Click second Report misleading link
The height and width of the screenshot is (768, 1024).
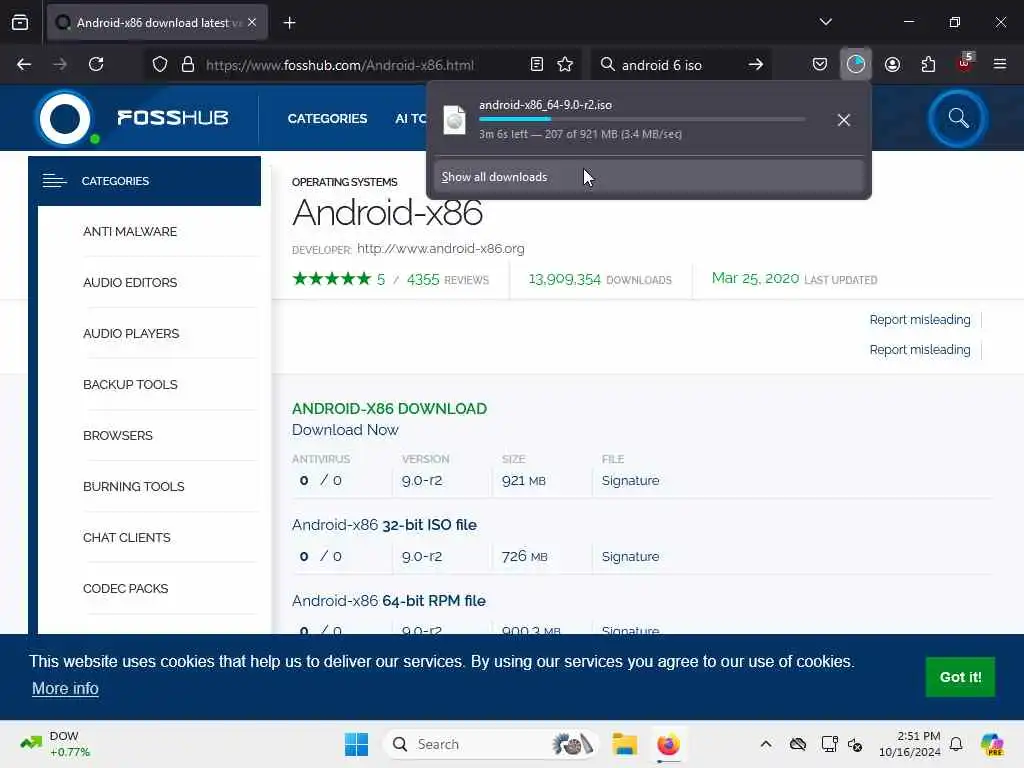(x=920, y=349)
